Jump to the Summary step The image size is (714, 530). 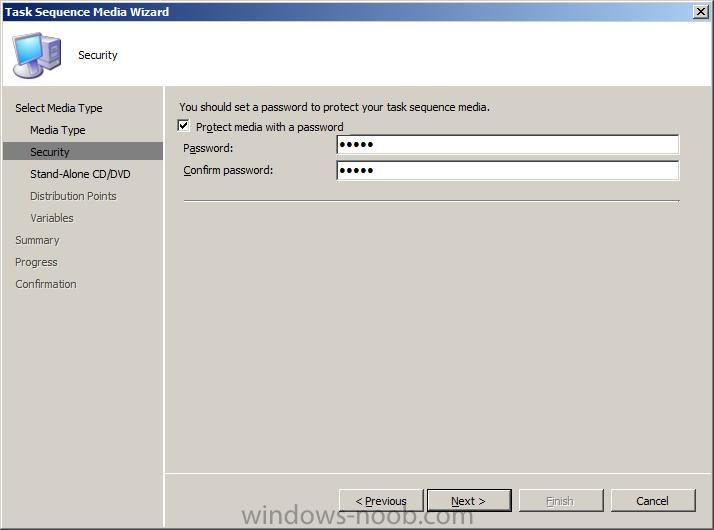pyautogui.click(x=37, y=240)
